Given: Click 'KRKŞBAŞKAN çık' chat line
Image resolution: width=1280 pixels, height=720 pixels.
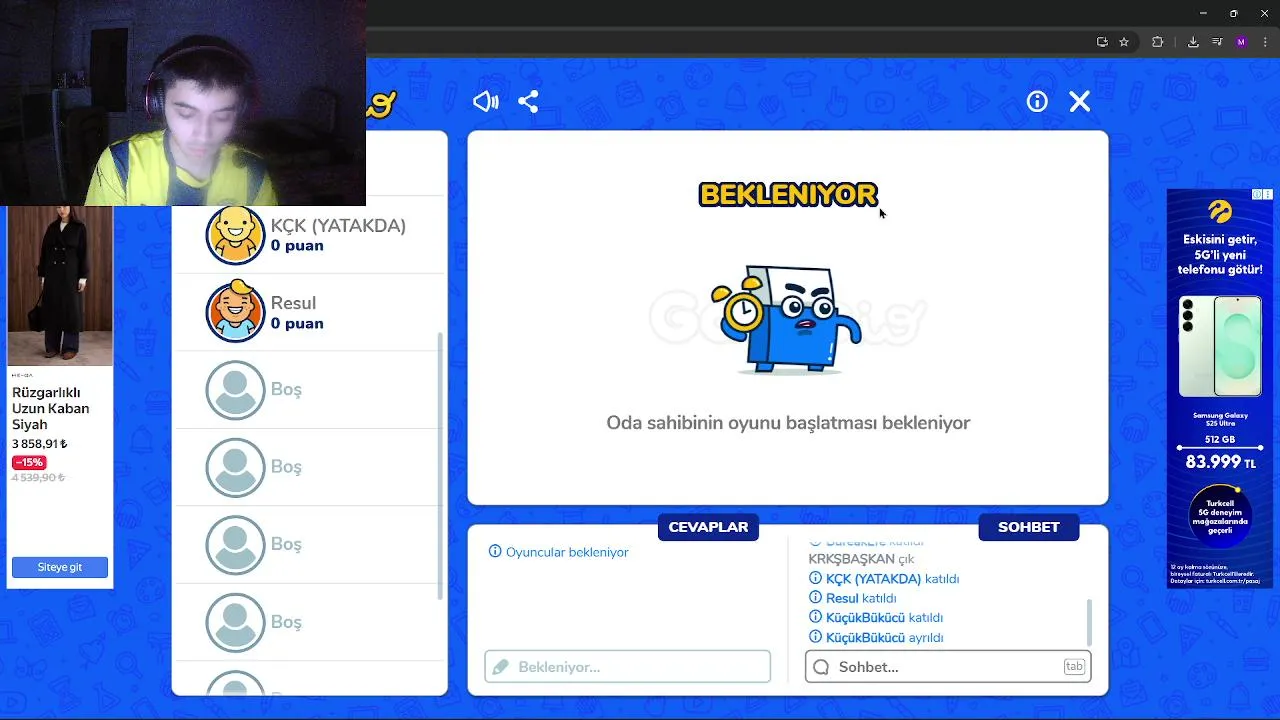Looking at the screenshot, I should click(x=861, y=559).
